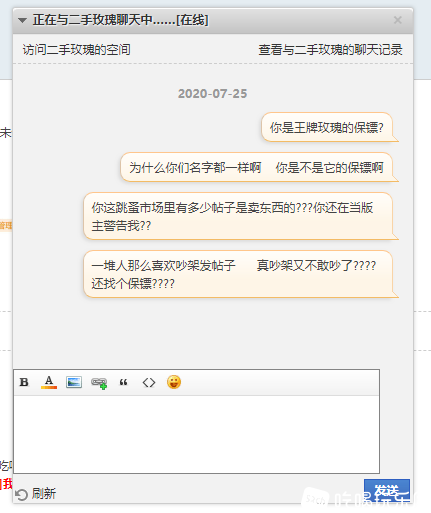Toggle bold text formatting

24,382
